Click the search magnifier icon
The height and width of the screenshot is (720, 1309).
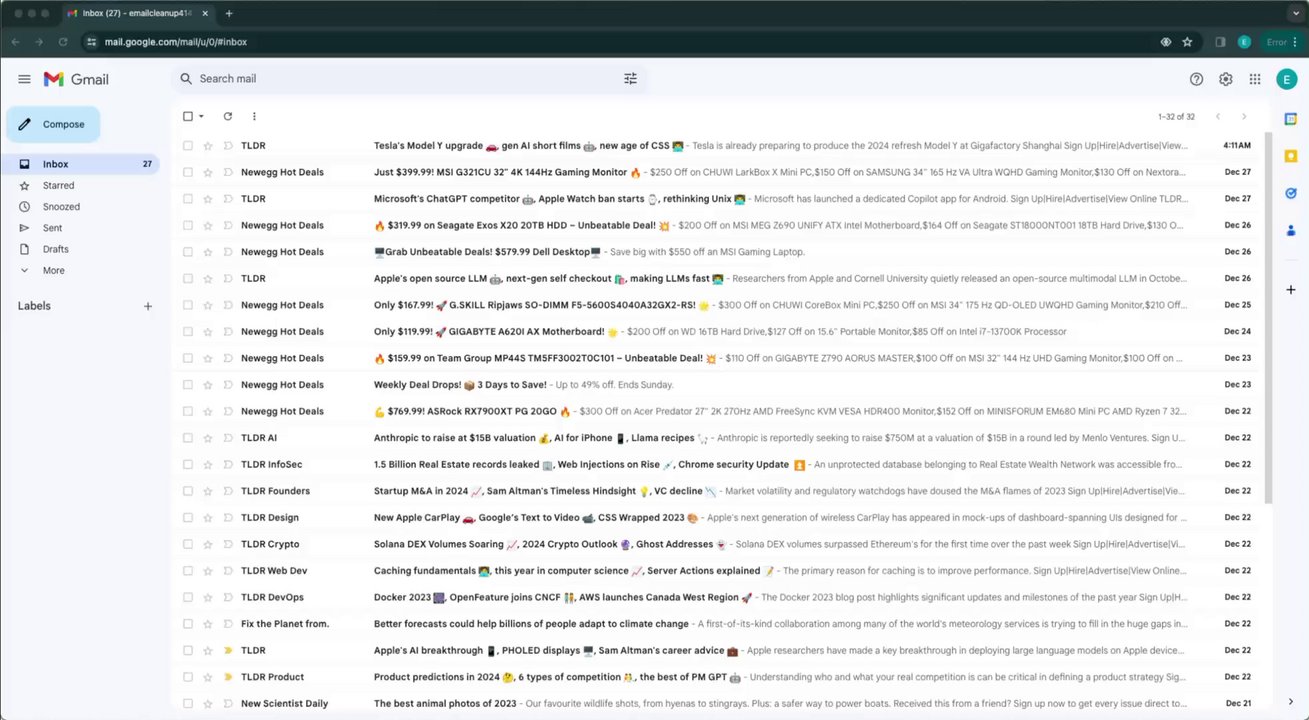point(186,79)
